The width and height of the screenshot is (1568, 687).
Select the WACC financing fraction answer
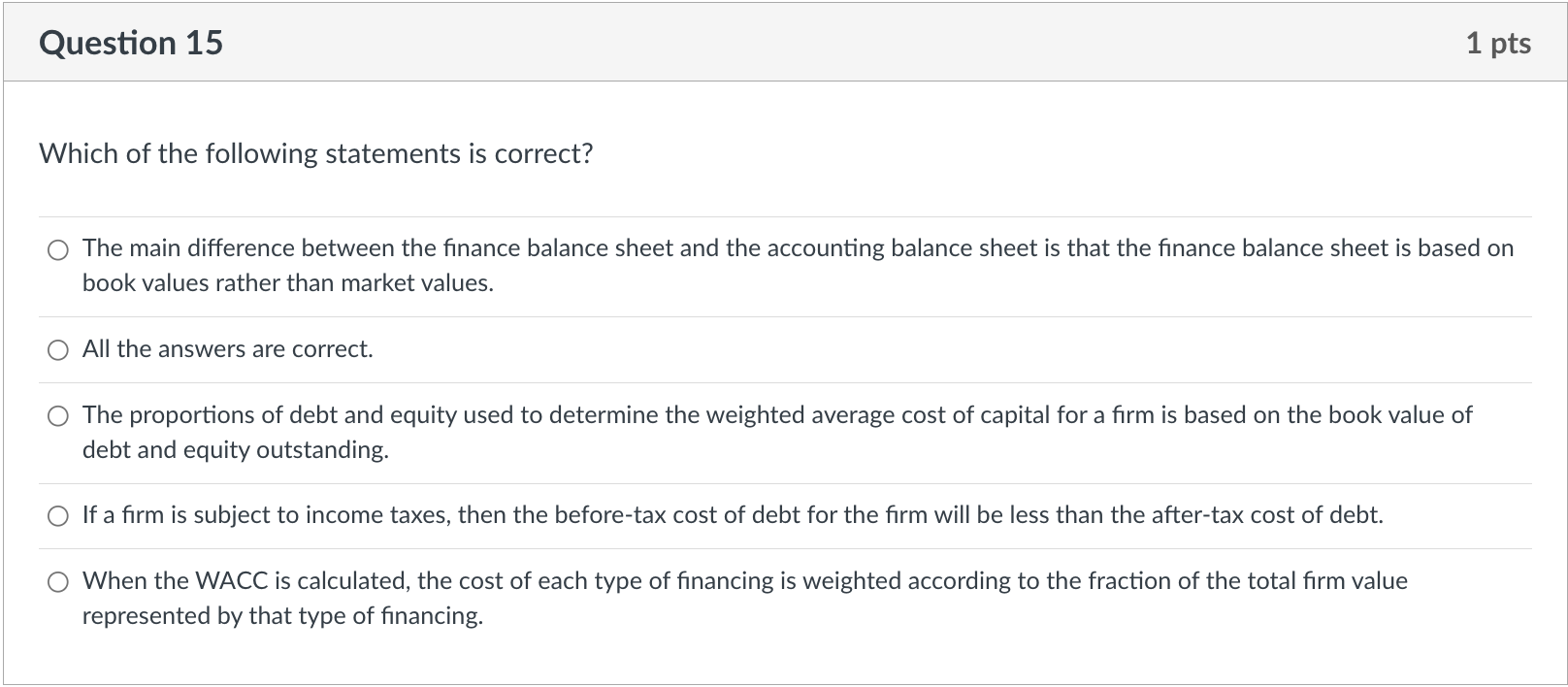(x=58, y=582)
